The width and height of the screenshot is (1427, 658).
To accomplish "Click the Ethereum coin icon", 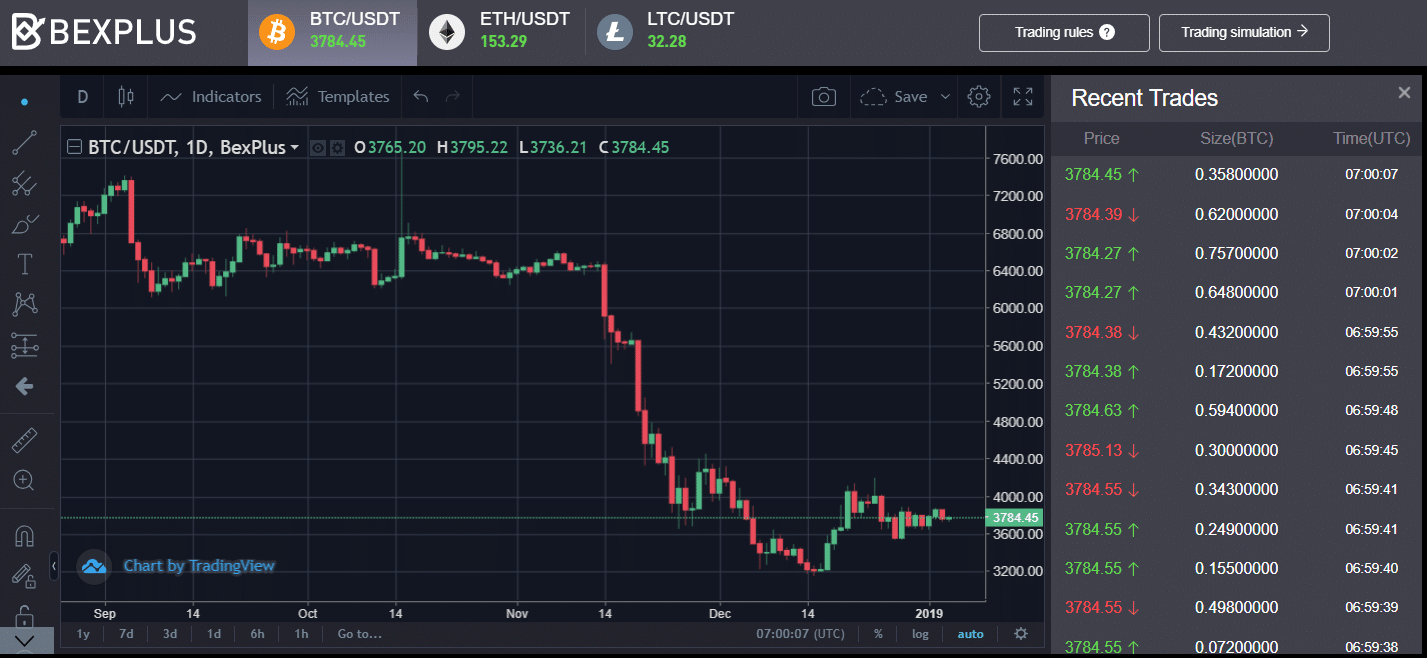I will tap(447, 32).
